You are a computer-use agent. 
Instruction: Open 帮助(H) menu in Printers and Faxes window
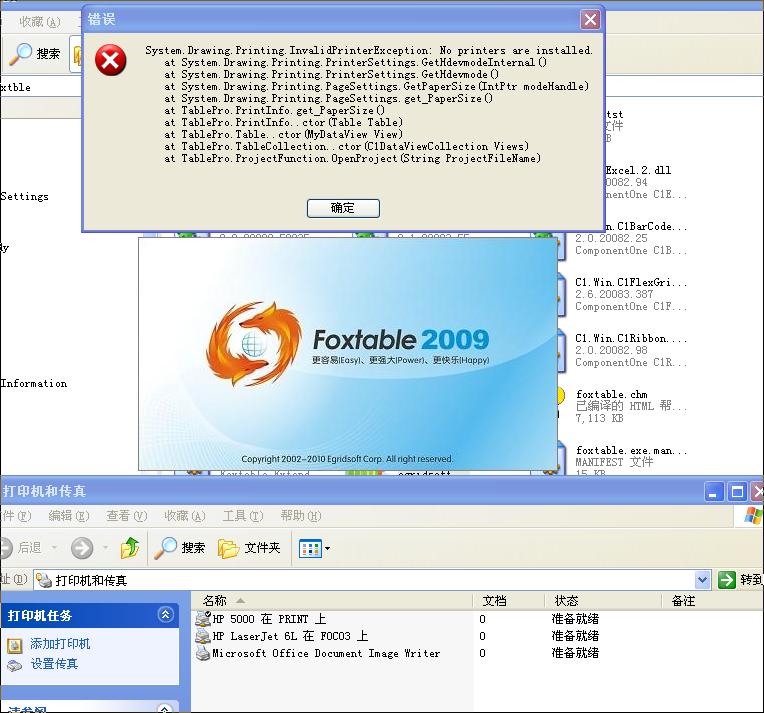tap(301, 516)
